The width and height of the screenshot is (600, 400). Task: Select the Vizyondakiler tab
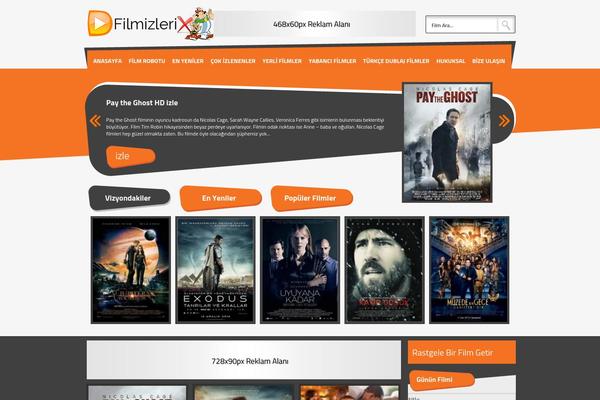coord(129,198)
